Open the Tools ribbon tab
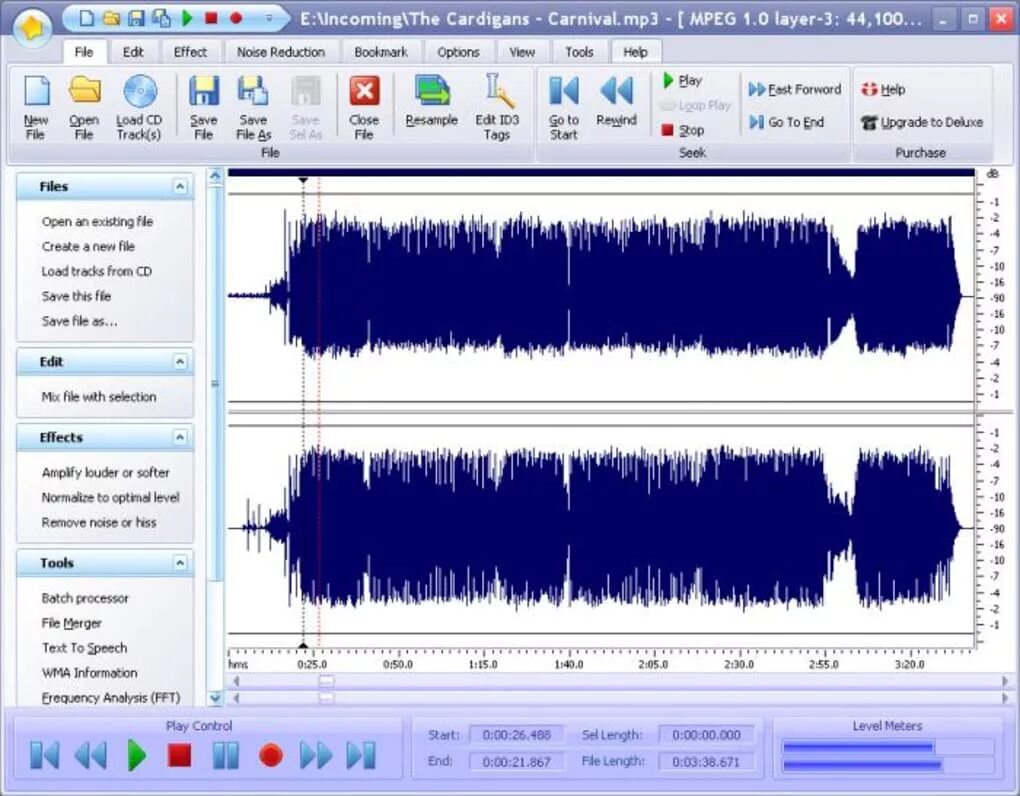1020x796 pixels. coord(579,52)
